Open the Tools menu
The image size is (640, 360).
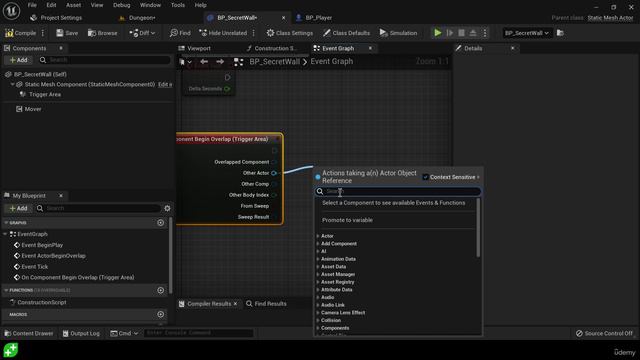pos(178,5)
